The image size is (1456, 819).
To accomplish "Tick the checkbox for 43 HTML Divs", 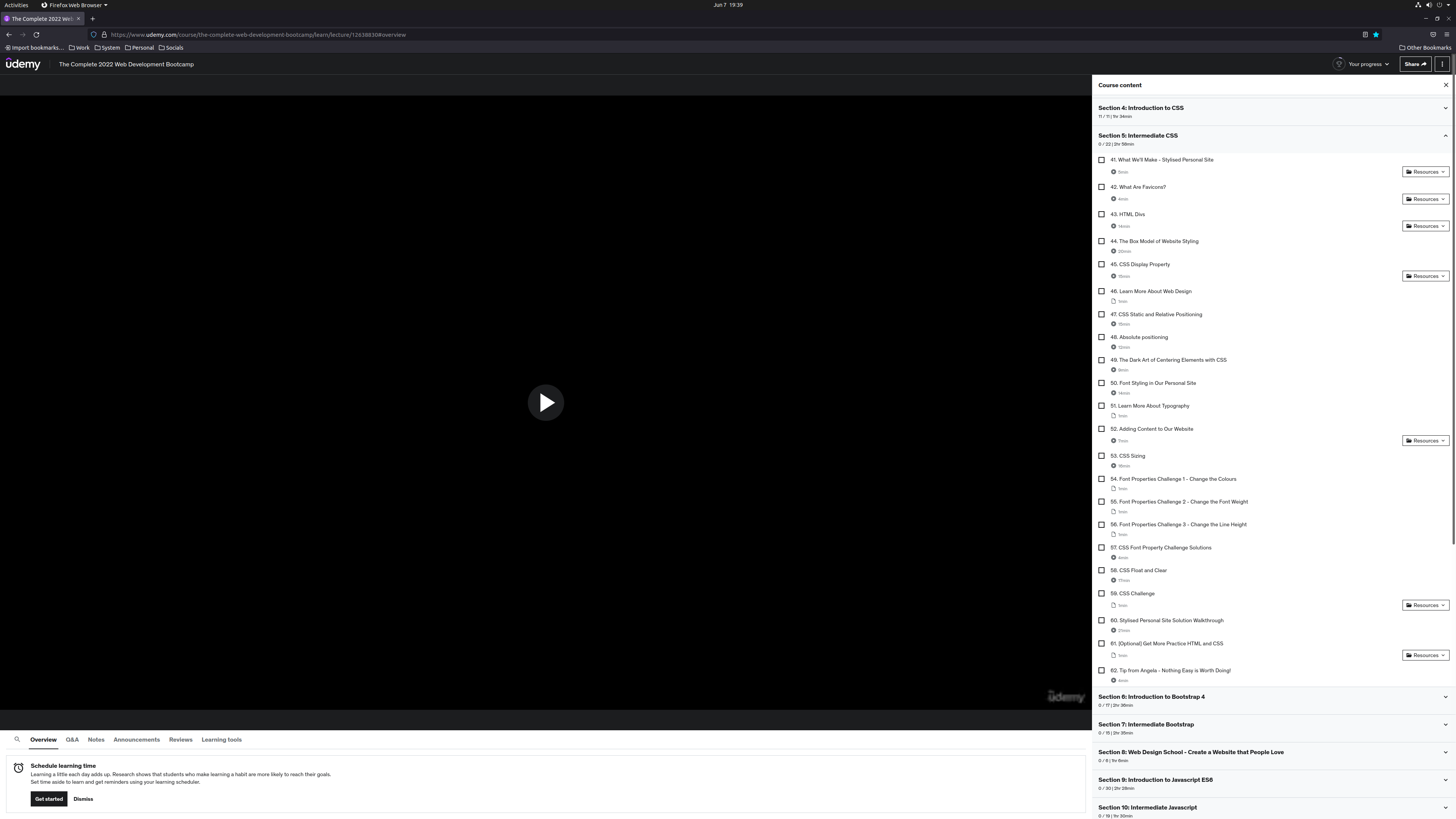I will click(x=1101, y=214).
